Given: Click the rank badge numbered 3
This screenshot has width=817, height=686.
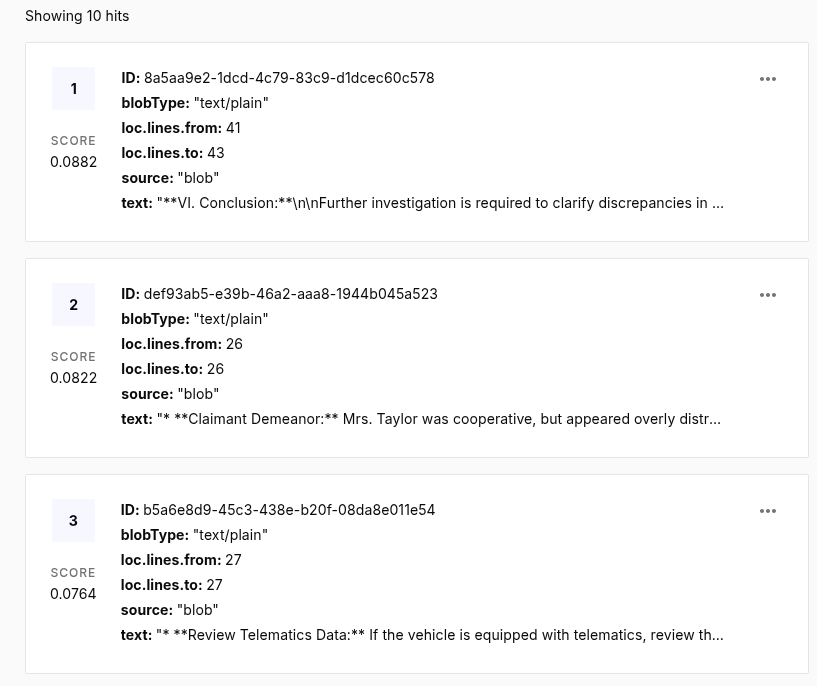Looking at the screenshot, I should pos(73,521).
